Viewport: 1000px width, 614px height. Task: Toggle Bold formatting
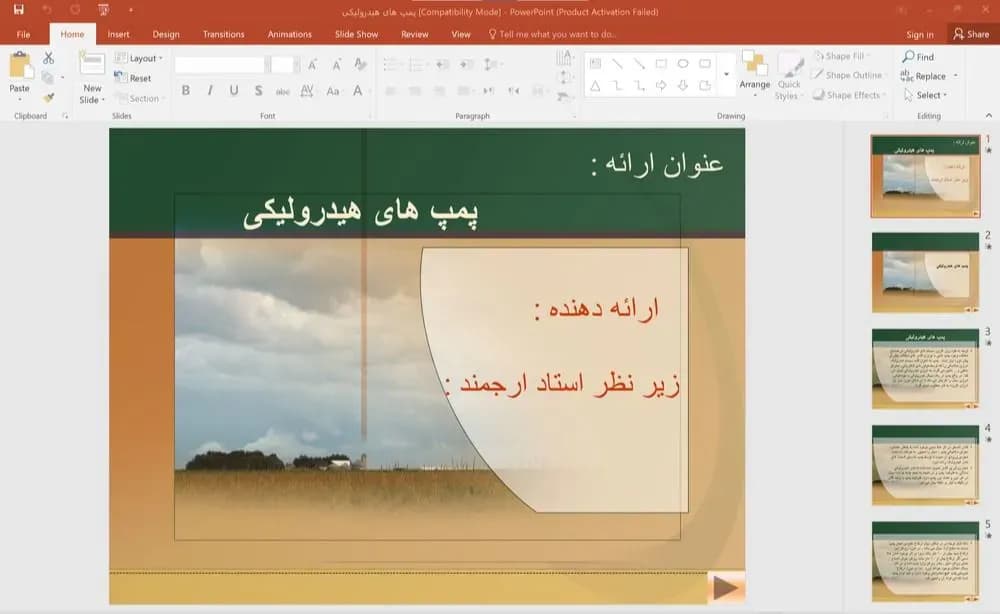point(186,91)
